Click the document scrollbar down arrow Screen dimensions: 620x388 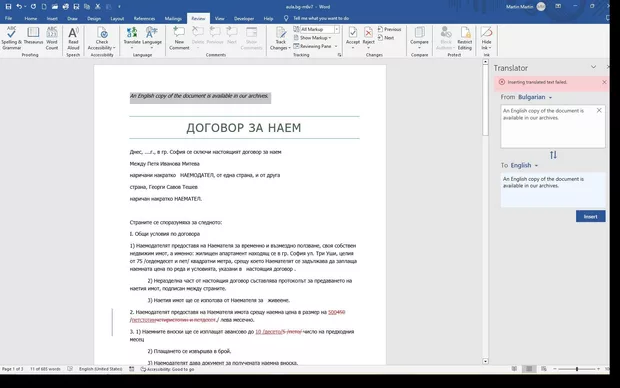point(486,361)
